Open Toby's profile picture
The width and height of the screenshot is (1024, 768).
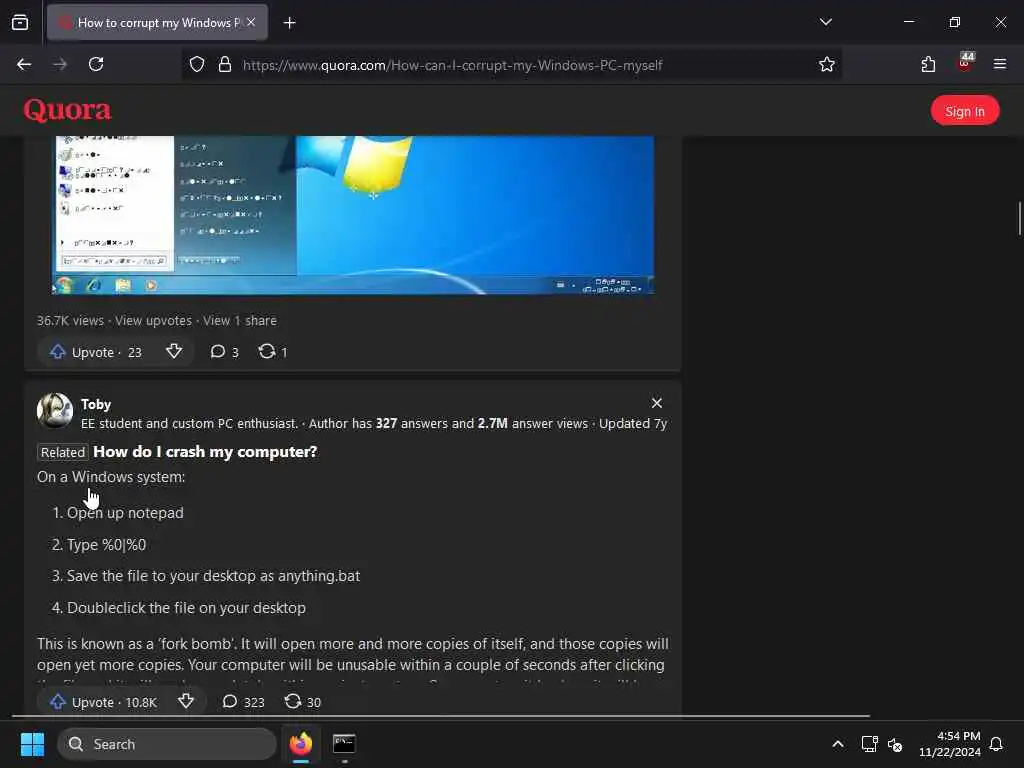[55, 411]
